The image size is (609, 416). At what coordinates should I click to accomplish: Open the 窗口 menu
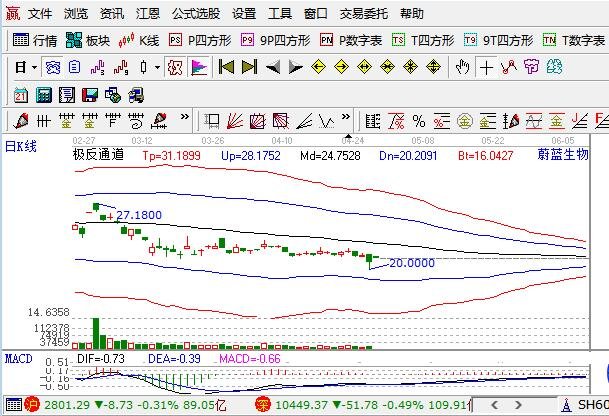coord(315,14)
